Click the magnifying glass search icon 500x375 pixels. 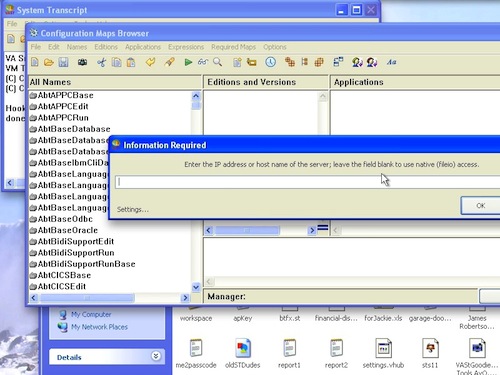(x=217, y=62)
